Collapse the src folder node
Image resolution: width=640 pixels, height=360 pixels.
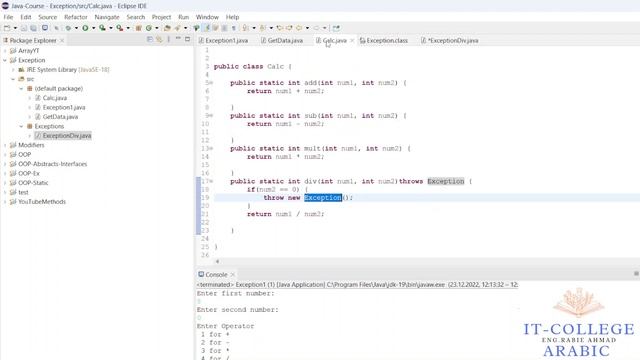[13, 79]
